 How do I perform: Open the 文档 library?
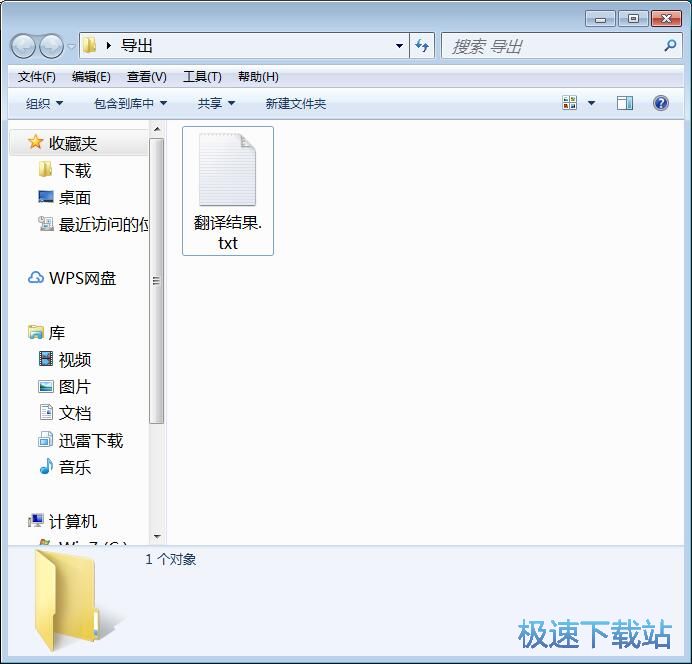click(x=75, y=413)
